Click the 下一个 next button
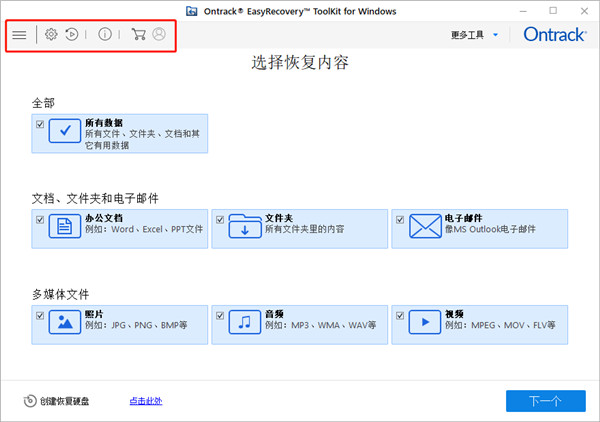 (x=546, y=401)
